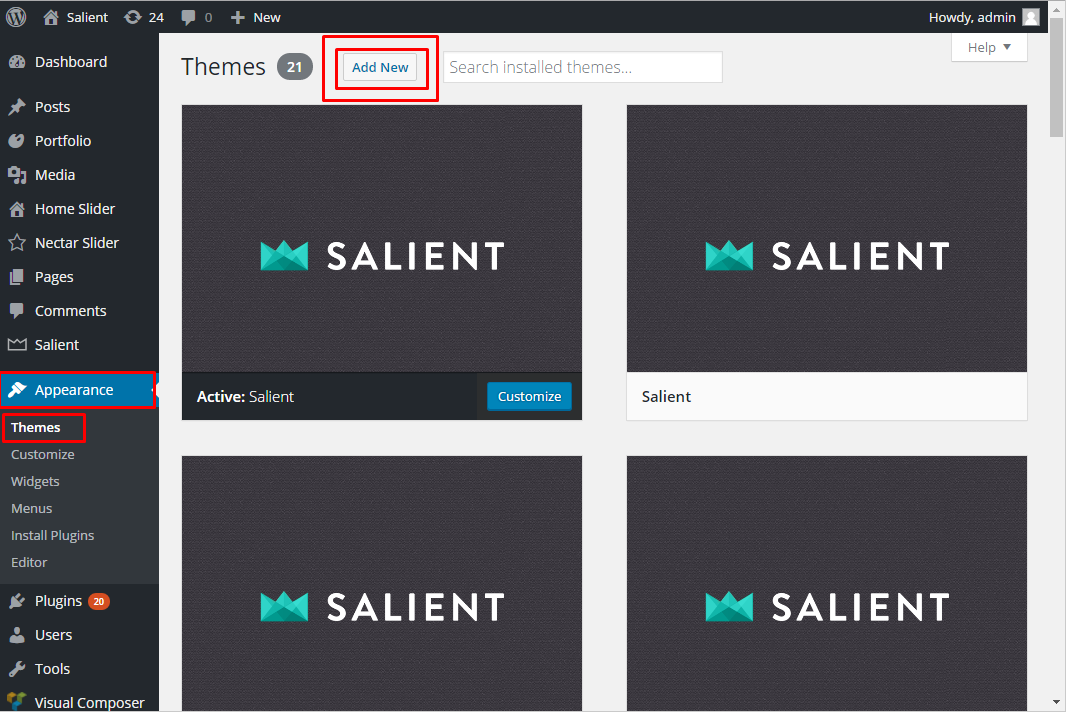Image resolution: width=1066 pixels, height=712 pixels.
Task: Expand the Help dropdown tab
Action: click(989, 47)
